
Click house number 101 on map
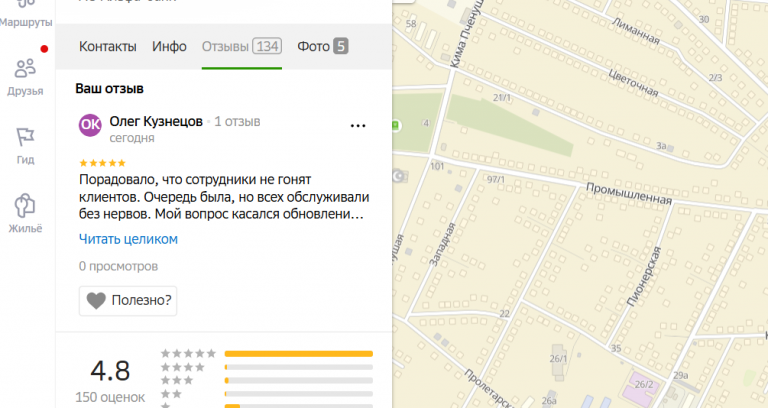(x=437, y=167)
